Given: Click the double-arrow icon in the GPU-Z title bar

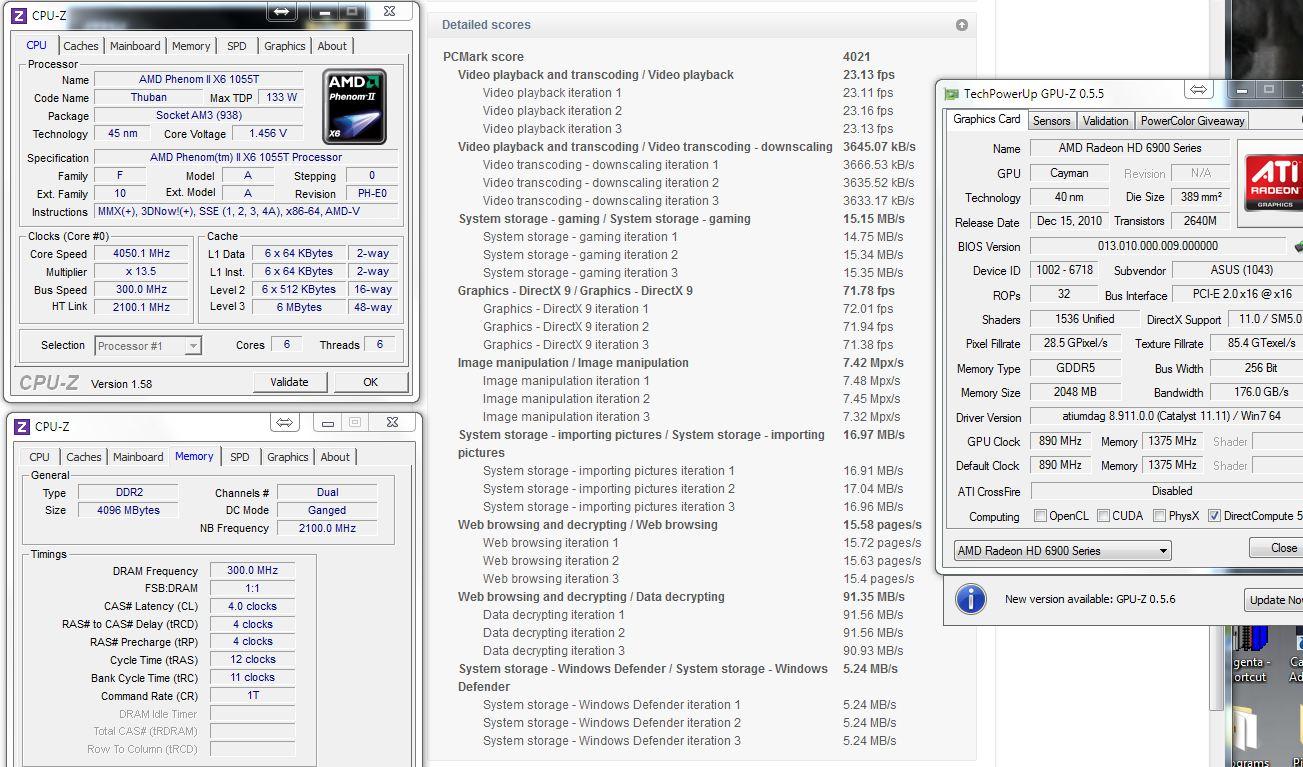Looking at the screenshot, I should click(x=1199, y=90).
